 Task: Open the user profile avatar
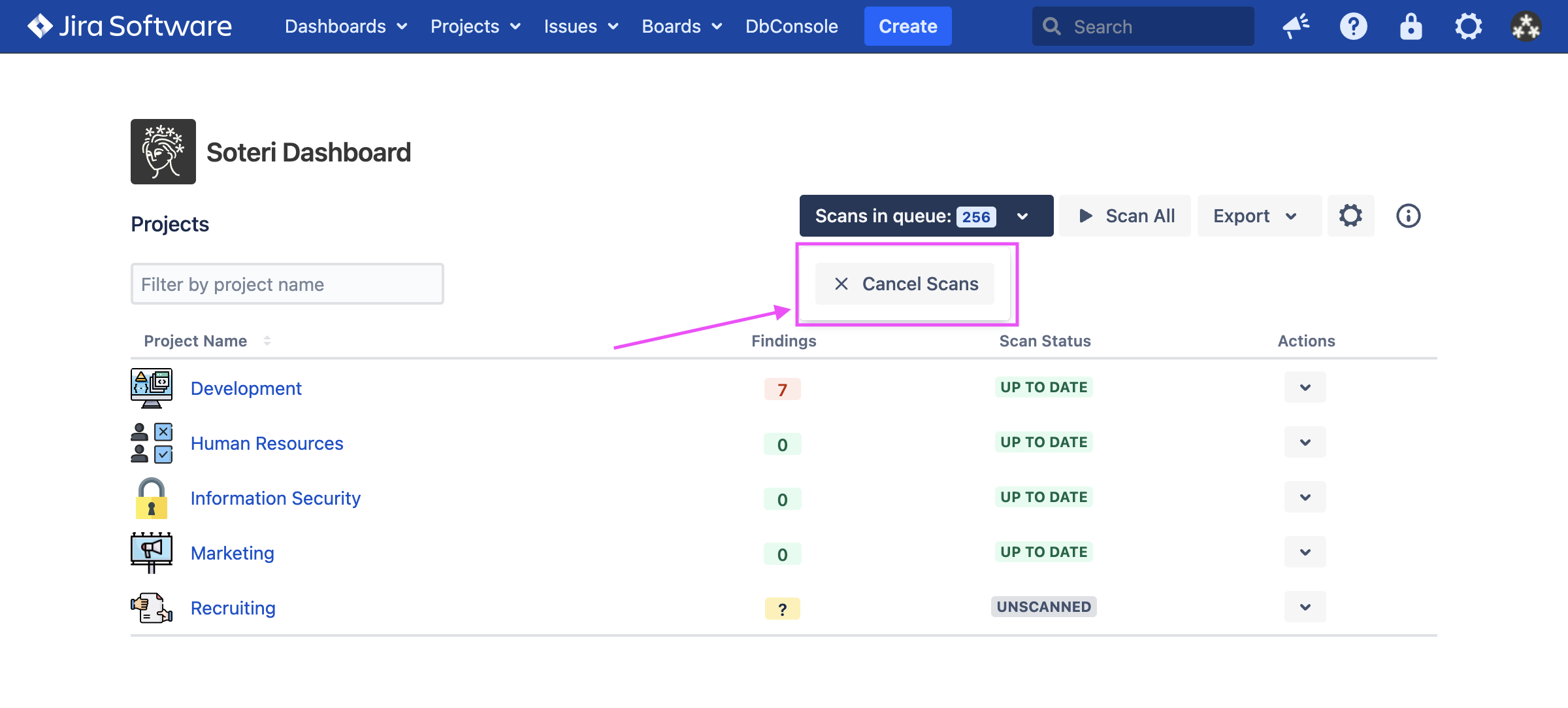click(x=1526, y=26)
